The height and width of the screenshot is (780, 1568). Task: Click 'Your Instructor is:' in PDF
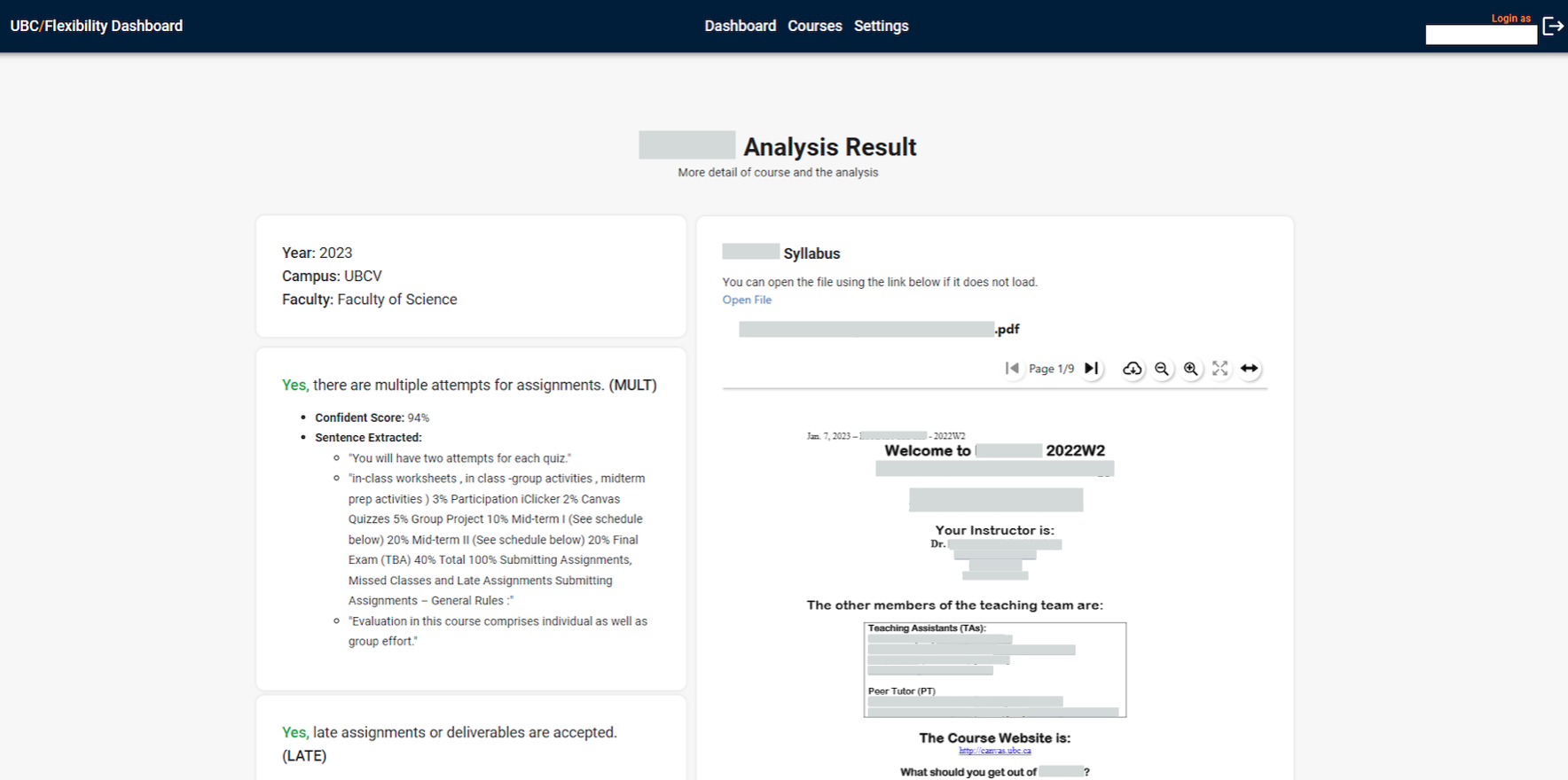[995, 530]
